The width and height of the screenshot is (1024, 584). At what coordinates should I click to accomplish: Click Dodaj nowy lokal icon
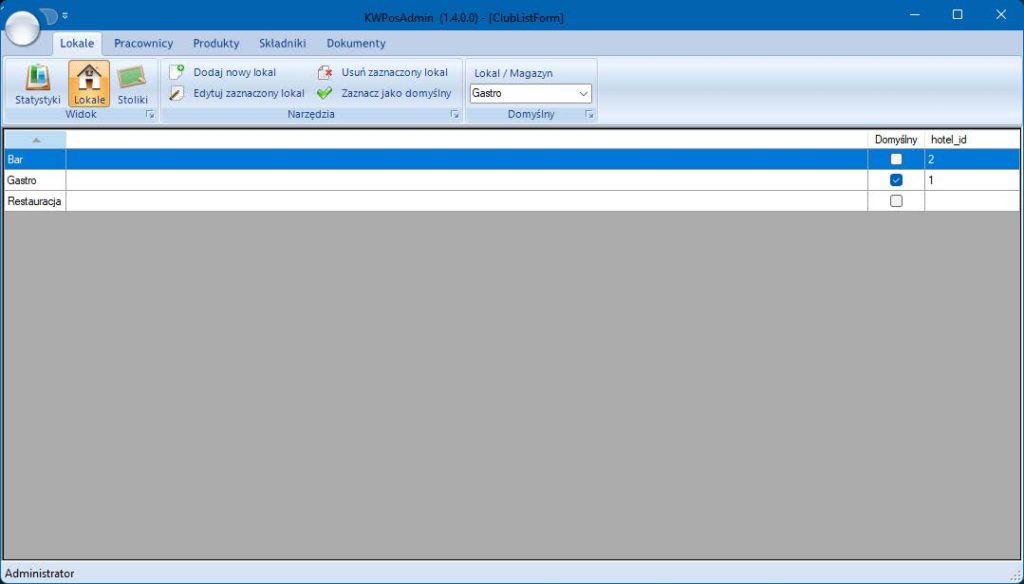point(176,72)
